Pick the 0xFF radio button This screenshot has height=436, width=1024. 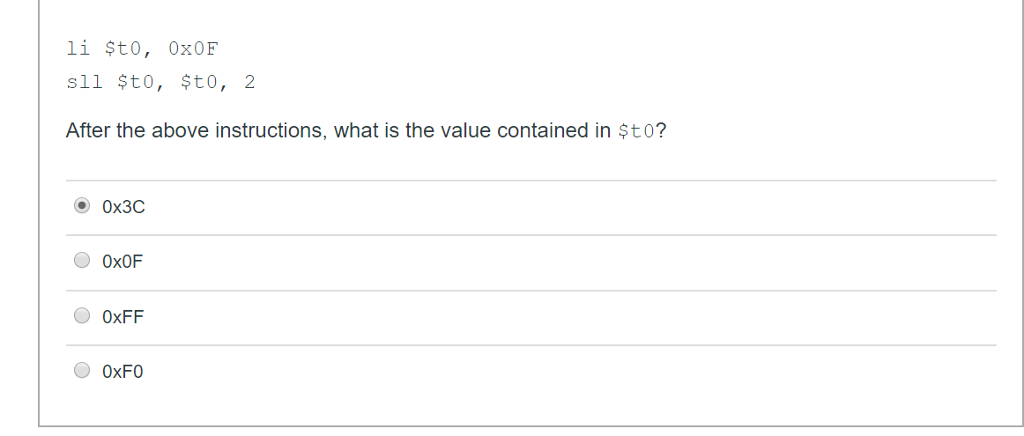(x=82, y=316)
